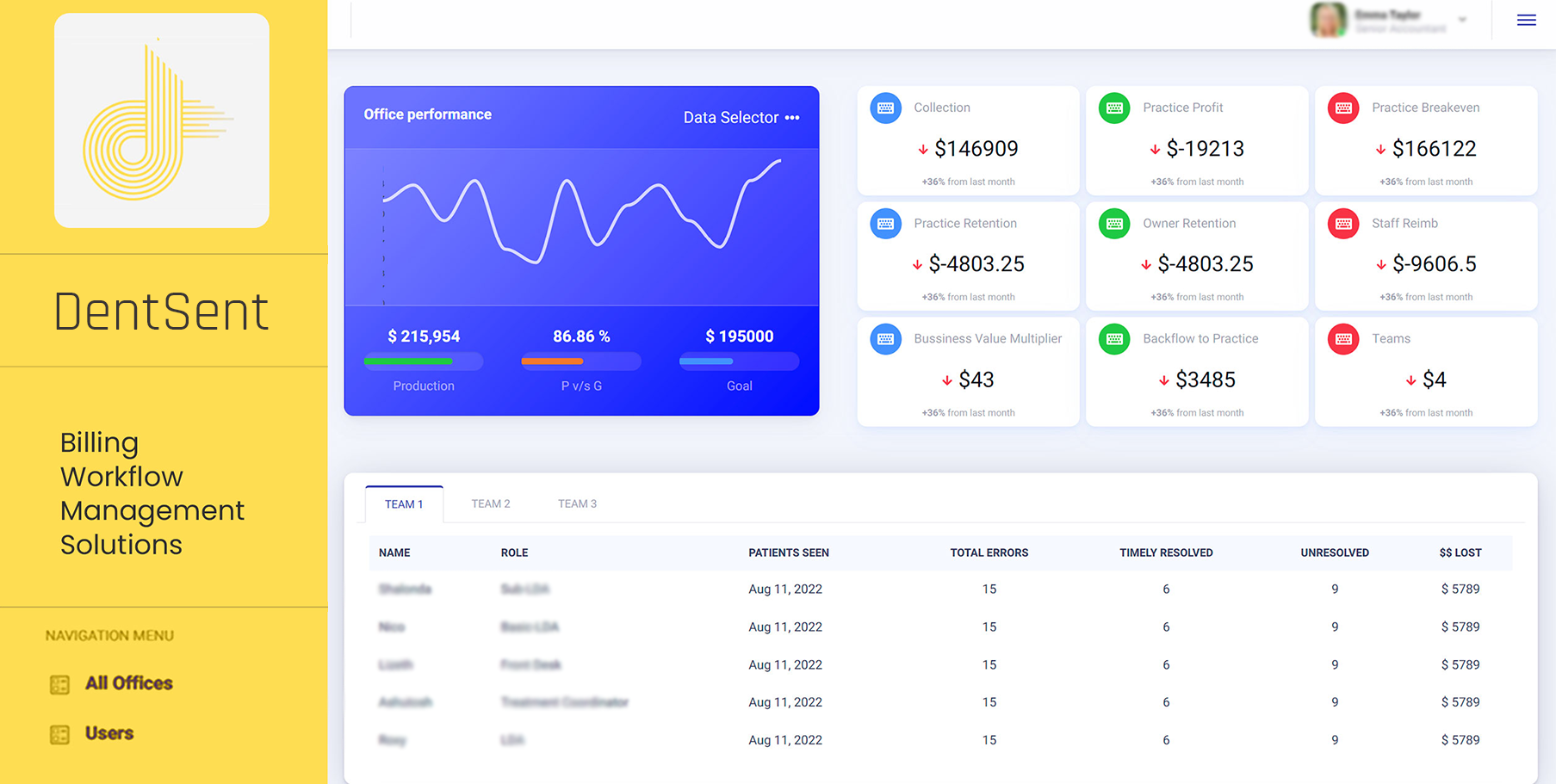Click the TOTAL ERRORS column header
Screen dimensions: 1556x784
[989, 553]
